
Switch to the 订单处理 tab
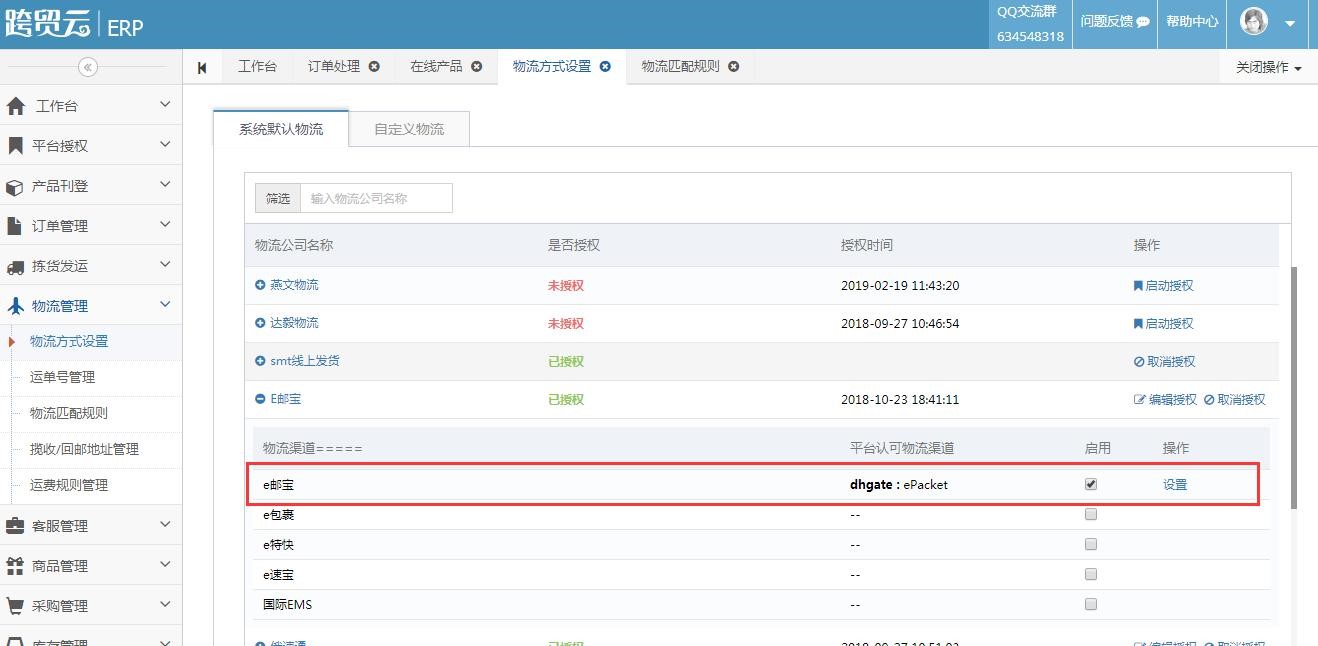pyautogui.click(x=334, y=66)
